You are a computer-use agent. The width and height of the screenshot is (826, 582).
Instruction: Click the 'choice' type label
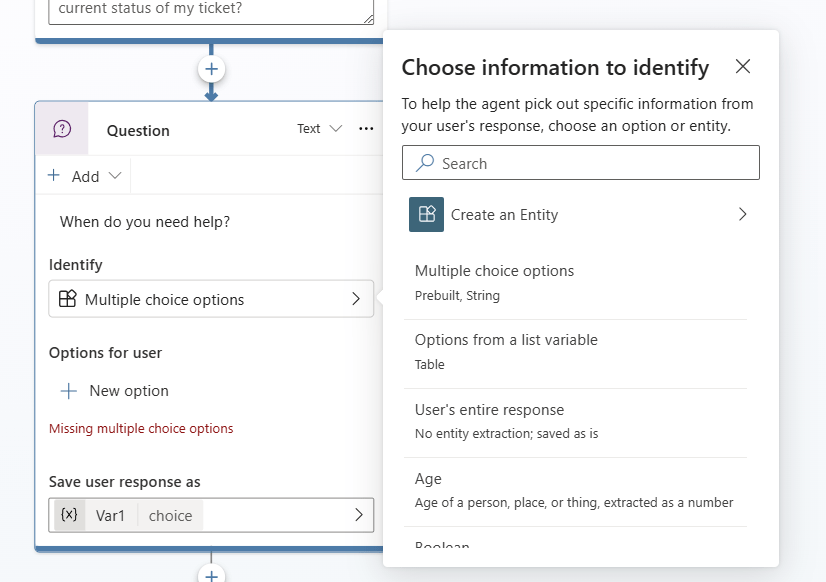pyautogui.click(x=170, y=515)
